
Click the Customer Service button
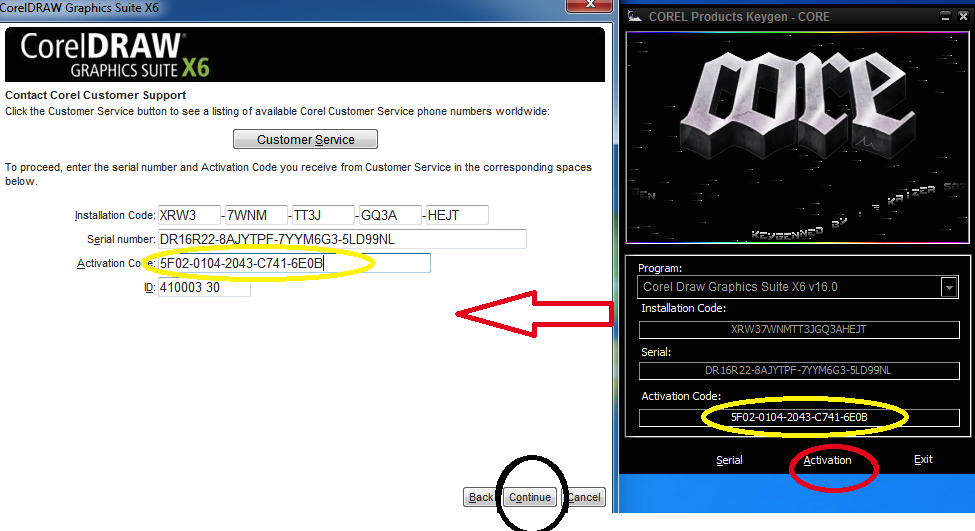point(305,139)
